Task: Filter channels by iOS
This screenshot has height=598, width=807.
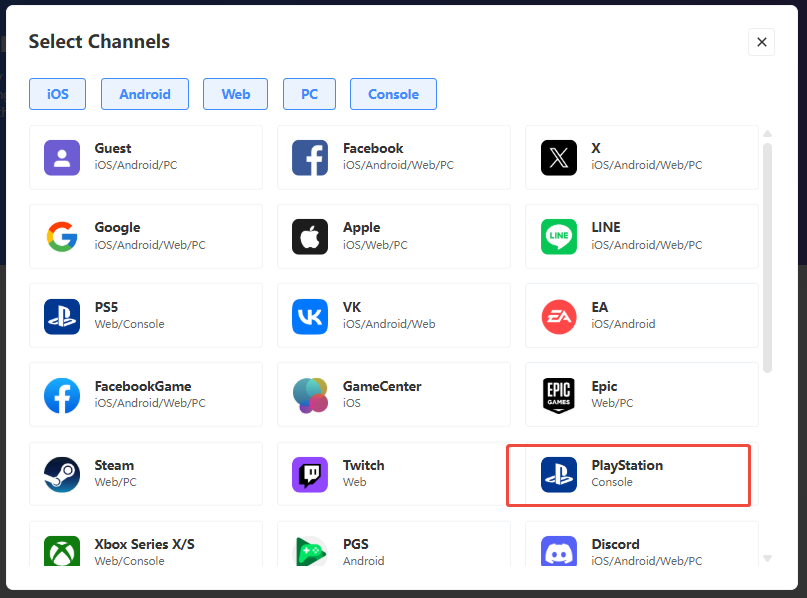Action: coord(58,94)
